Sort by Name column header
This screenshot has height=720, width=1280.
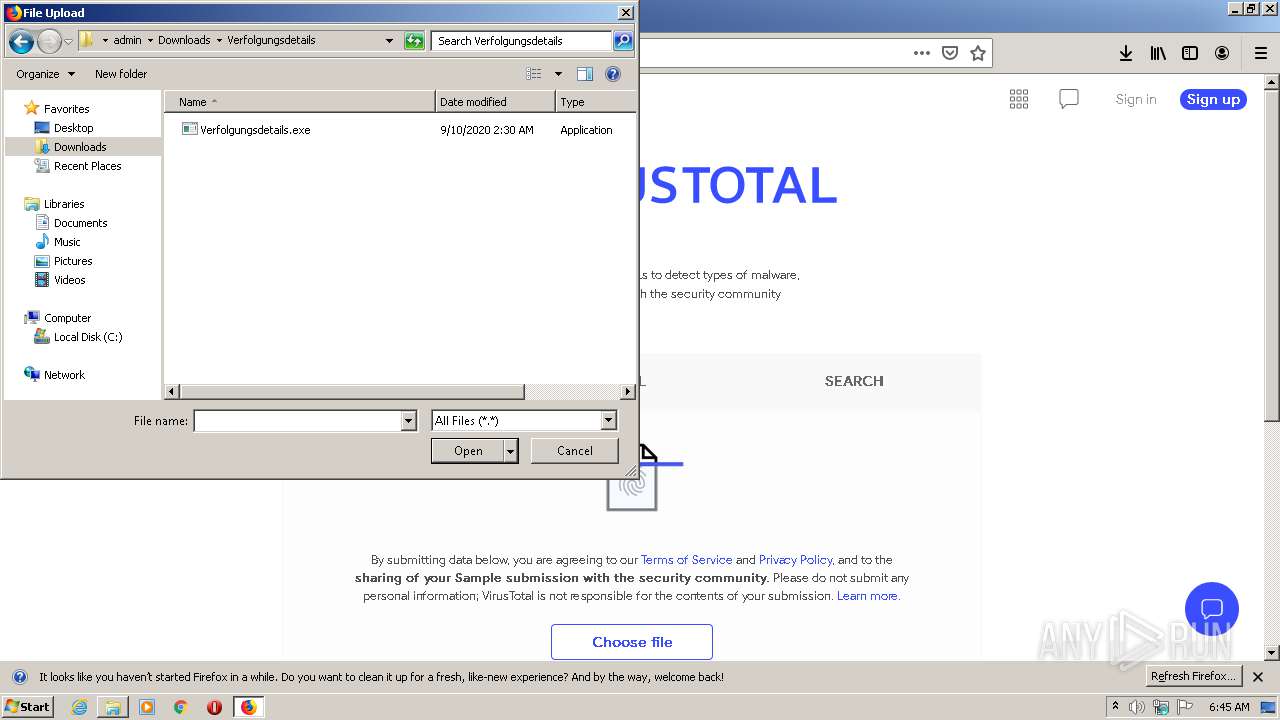pyautogui.click(x=300, y=102)
